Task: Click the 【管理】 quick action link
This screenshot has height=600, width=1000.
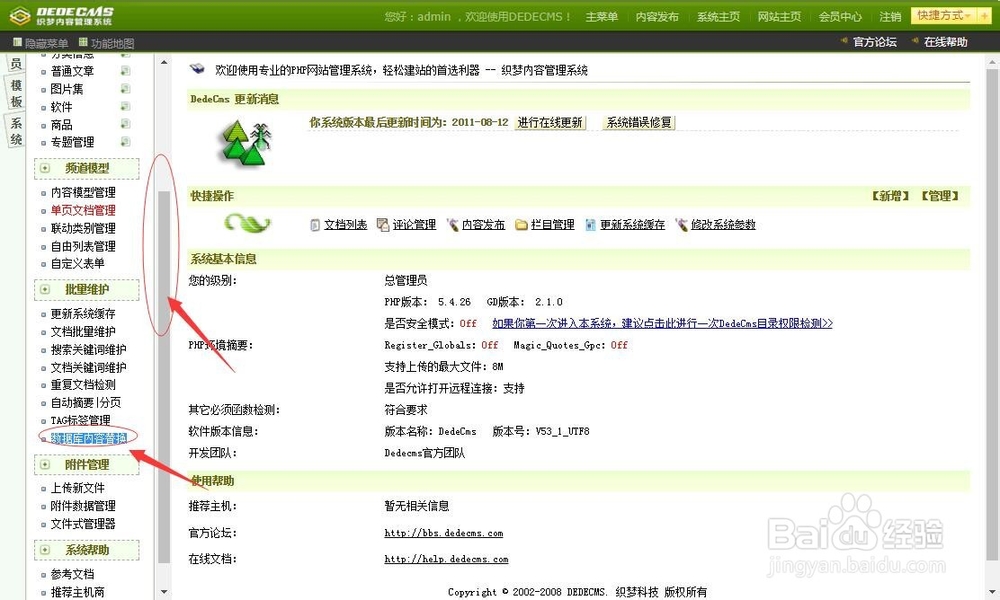Action: (x=939, y=196)
